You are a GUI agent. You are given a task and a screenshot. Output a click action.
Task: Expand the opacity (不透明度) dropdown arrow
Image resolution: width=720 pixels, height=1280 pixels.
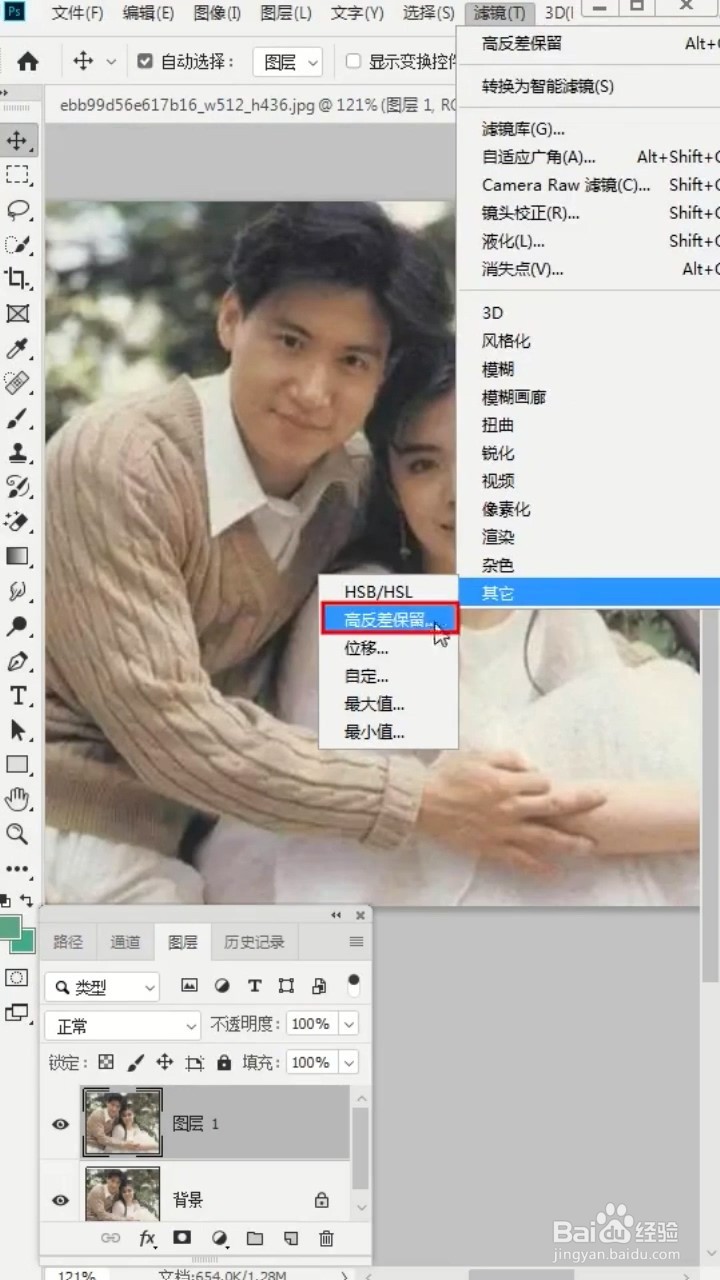click(x=348, y=1024)
